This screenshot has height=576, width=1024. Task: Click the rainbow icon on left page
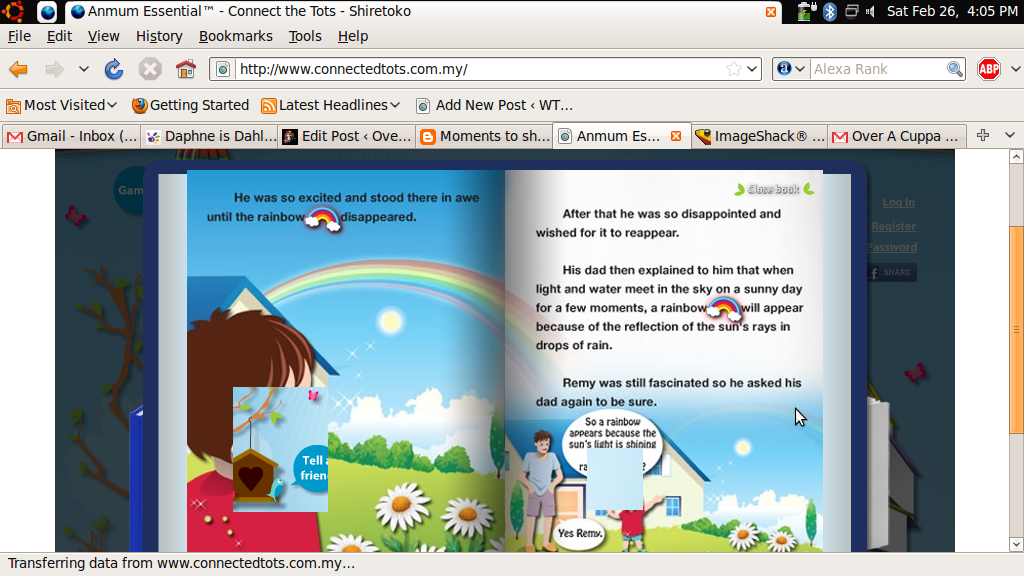(323, 218)
